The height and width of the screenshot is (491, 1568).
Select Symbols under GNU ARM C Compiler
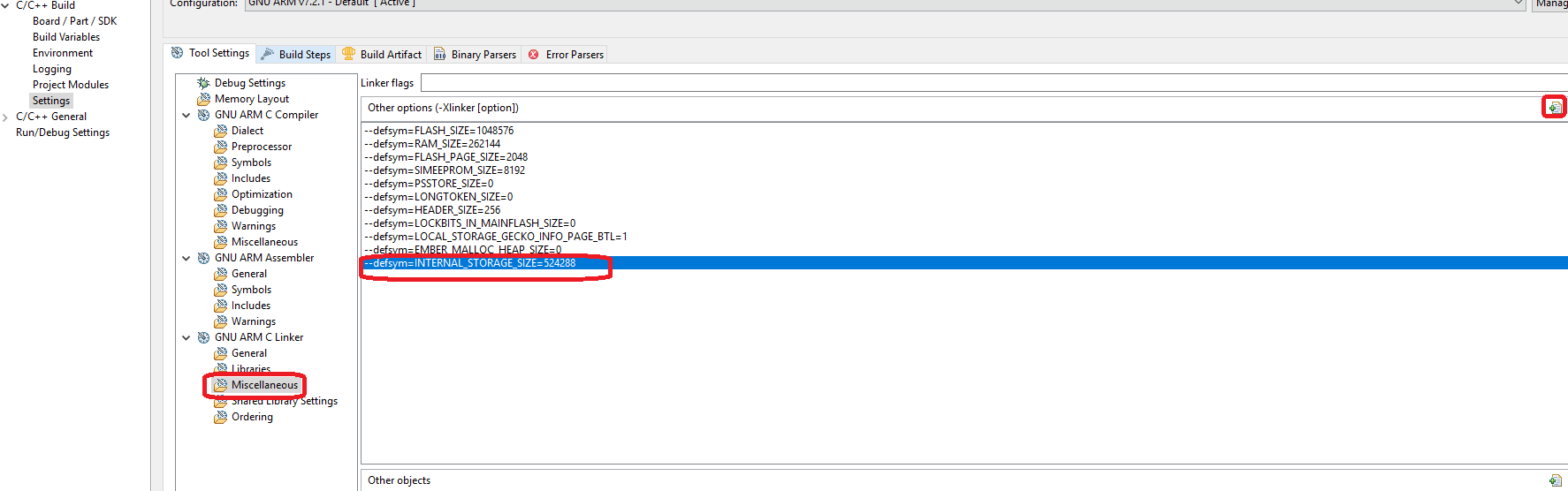point(251,162)
